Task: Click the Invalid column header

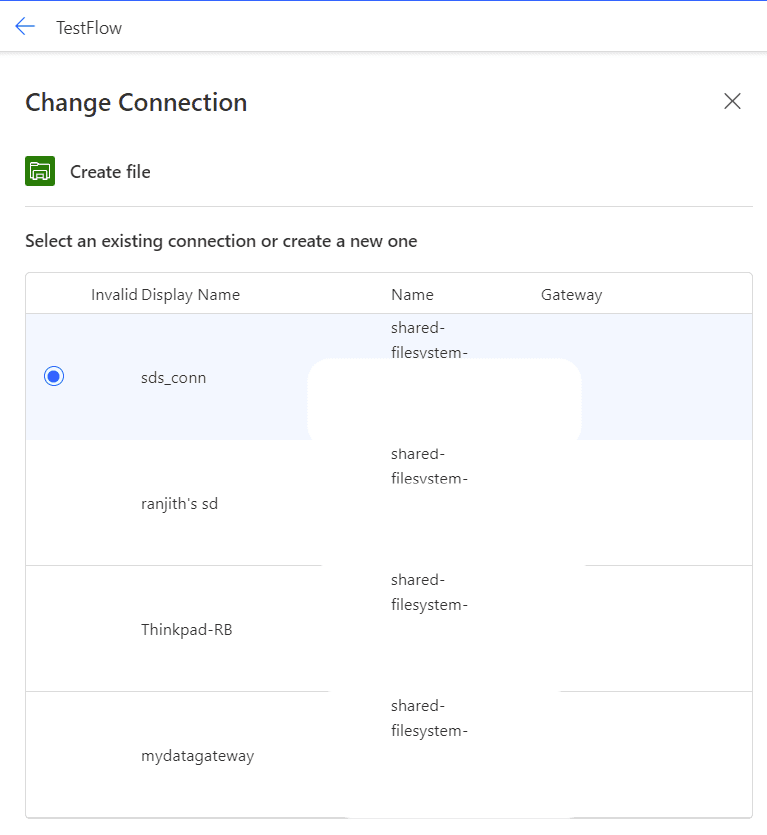Action: click(114, 294)
